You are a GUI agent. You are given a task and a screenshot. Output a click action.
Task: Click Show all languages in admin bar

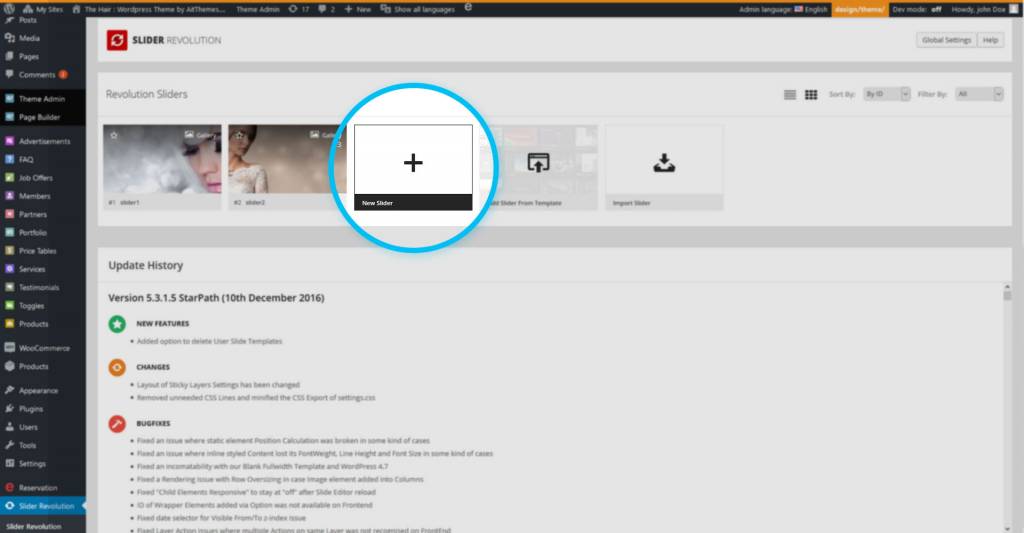coord(418,9)
